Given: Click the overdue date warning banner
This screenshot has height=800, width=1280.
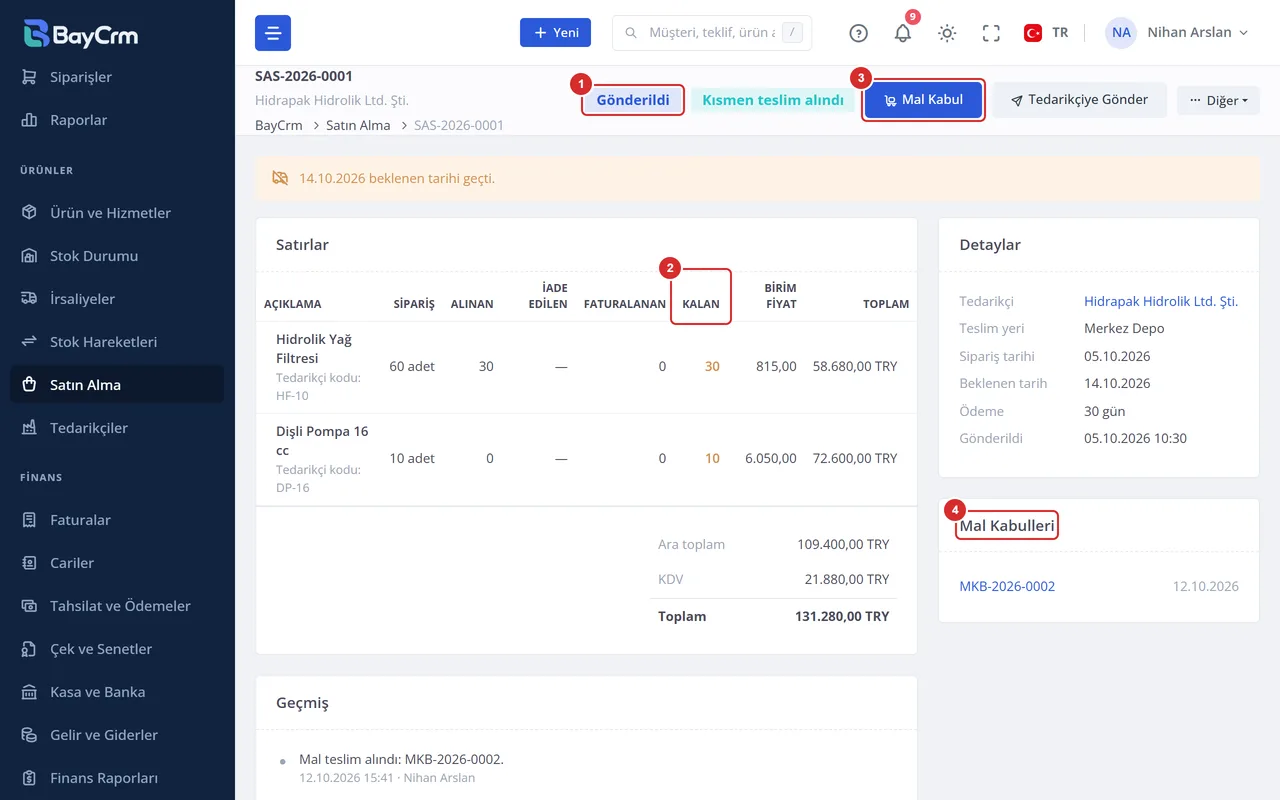Looking at the screenshot, I should (757, 178).
